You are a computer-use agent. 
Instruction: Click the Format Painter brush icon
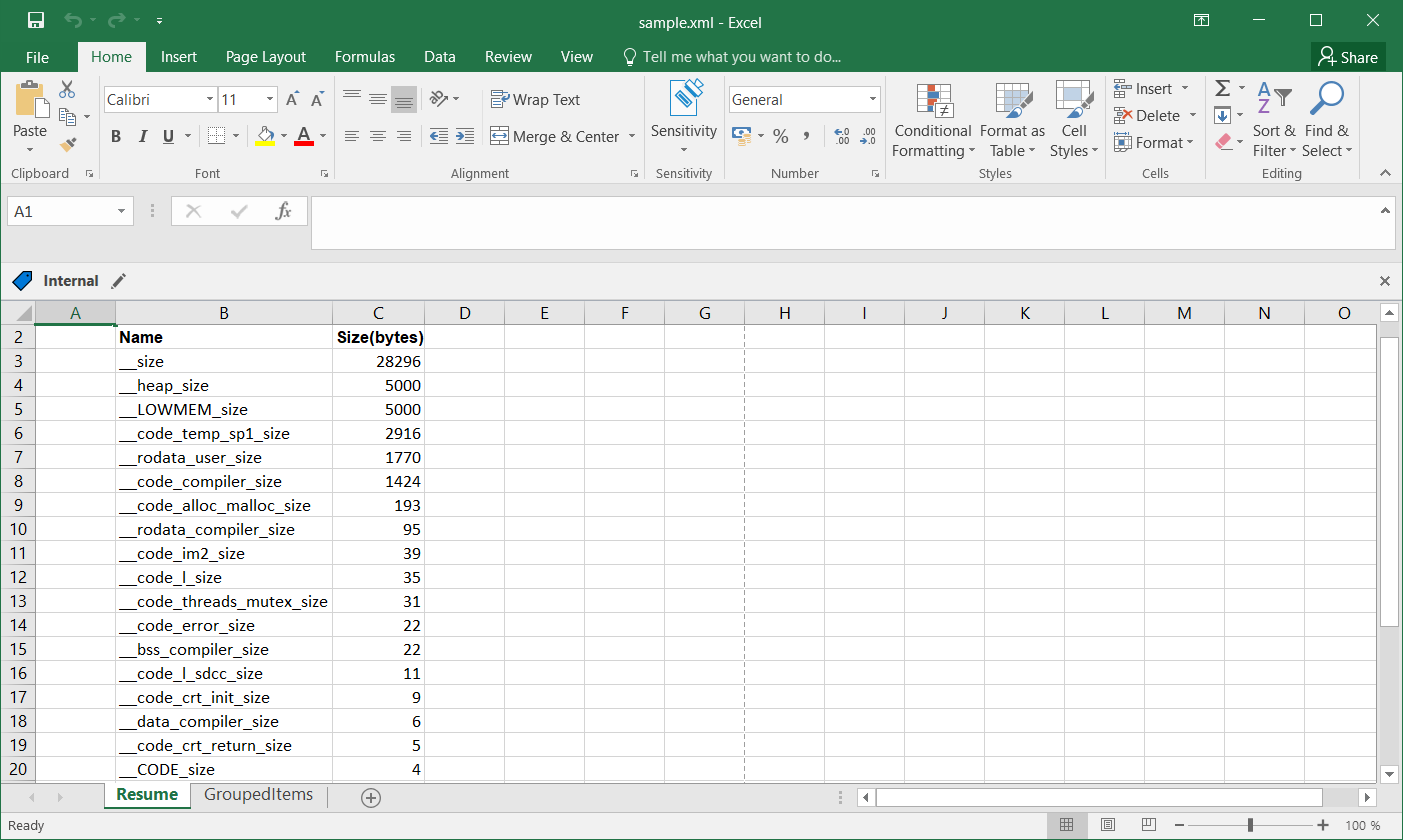click(68, 145)
